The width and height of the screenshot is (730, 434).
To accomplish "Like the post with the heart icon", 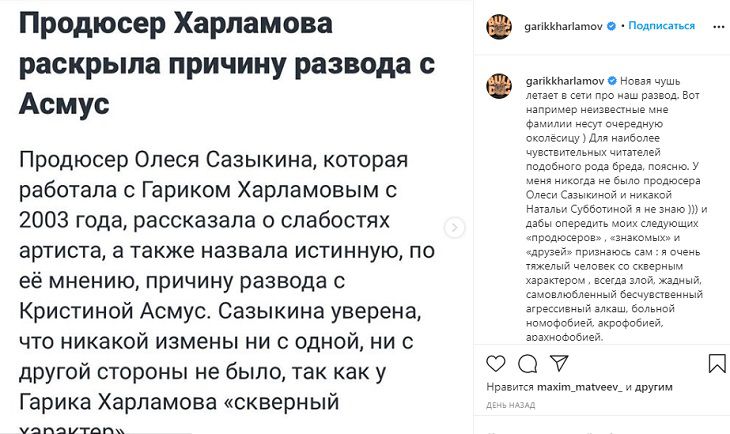I will coord(496,364).
